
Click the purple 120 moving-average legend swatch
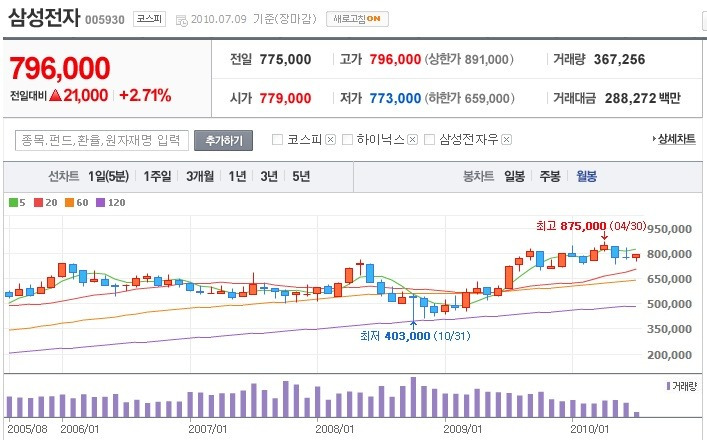click(100, 203)
